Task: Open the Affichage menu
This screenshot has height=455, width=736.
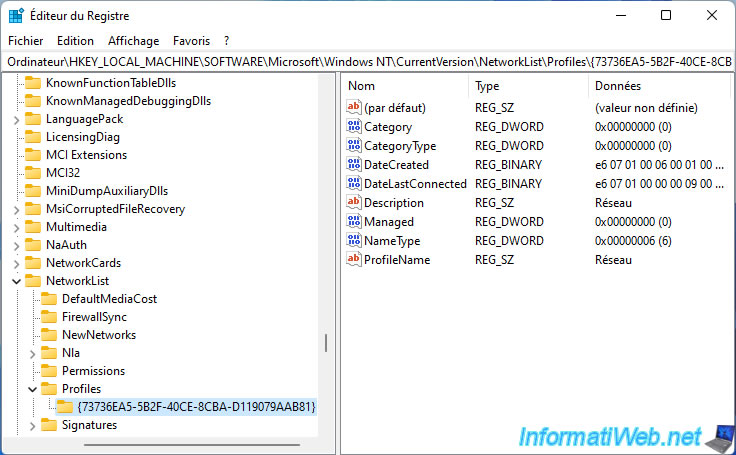Action: (x=133, y=41)
